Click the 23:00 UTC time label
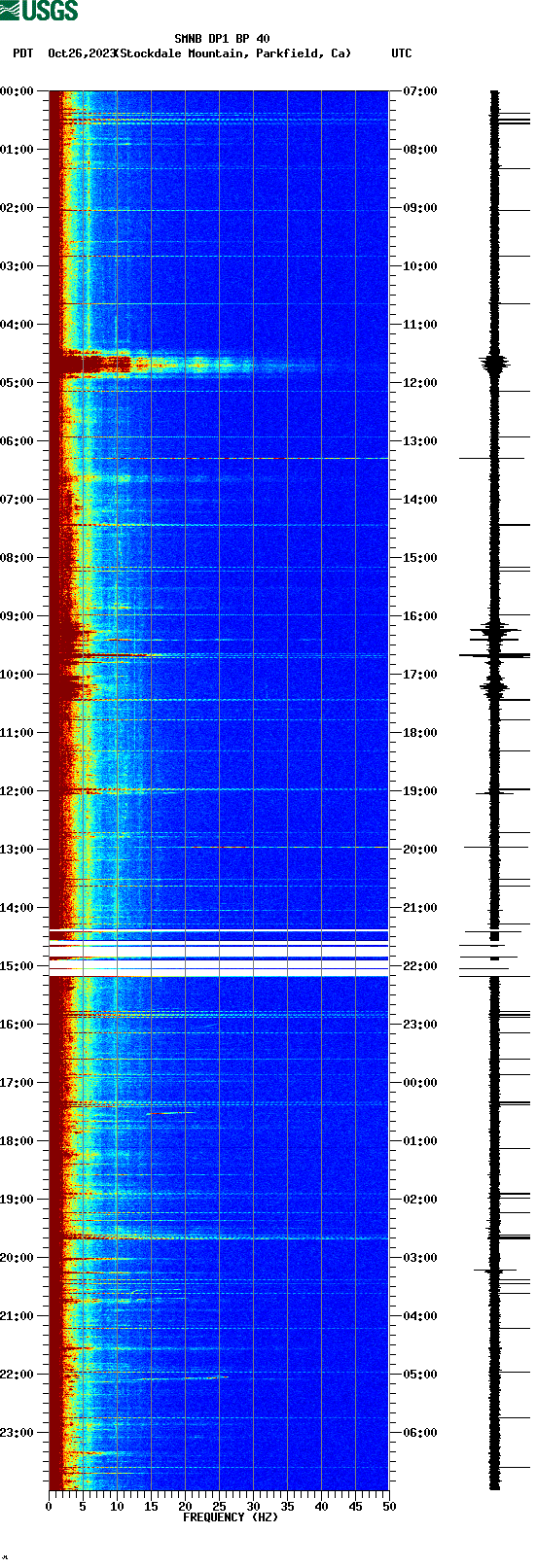This screenshot has width=537, height=1568. coord(420,1025)
